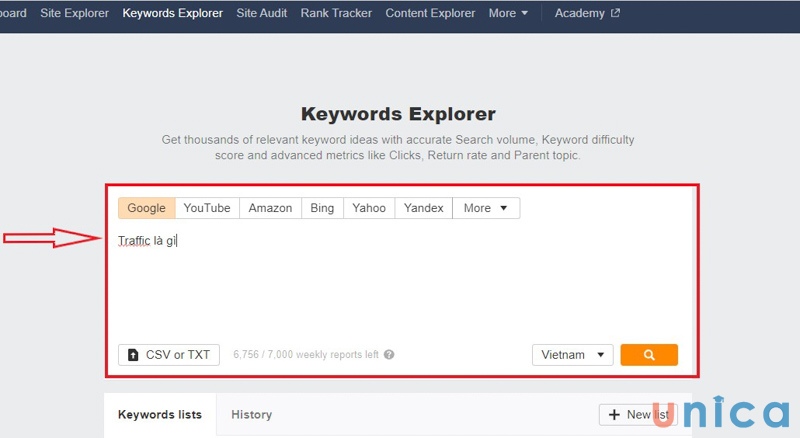This screenshot has width=800, height=438.
Task: Open Site Explorer in navigation bar
Action: (x=74, y=13)
